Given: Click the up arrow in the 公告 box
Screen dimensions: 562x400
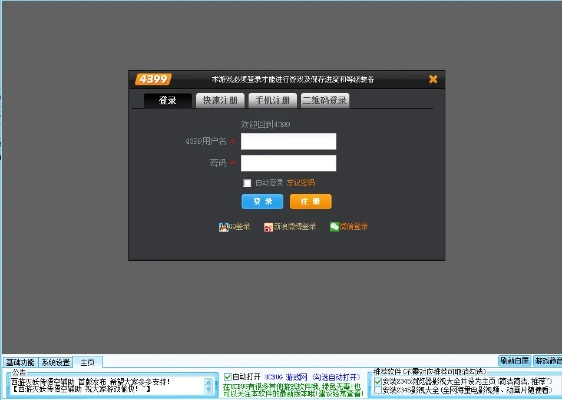Looking at the screenshot, I should [208, 382].
